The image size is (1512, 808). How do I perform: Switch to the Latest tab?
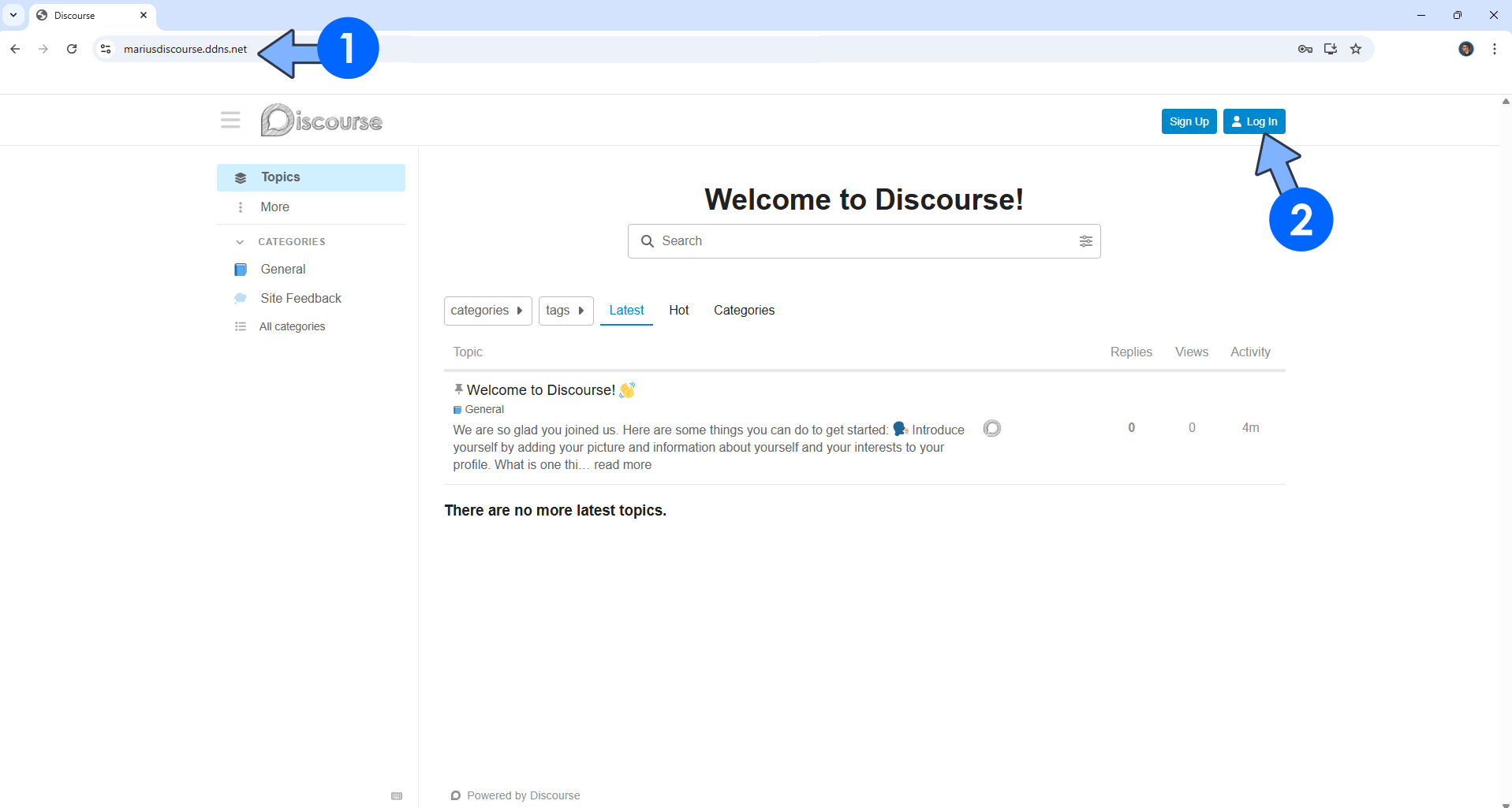point(626,311)
